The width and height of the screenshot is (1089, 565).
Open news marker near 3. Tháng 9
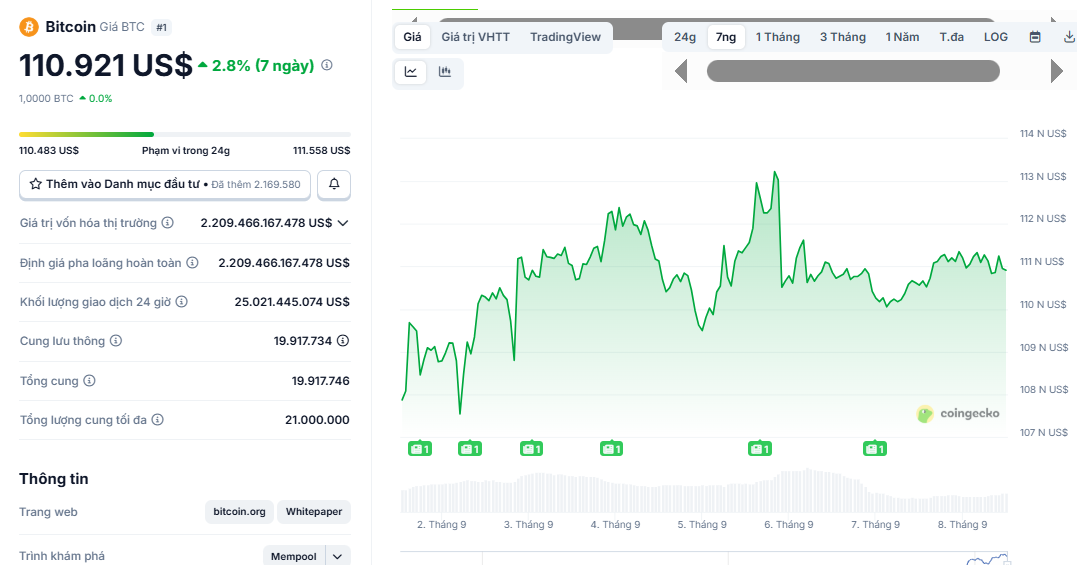[531, 449]
